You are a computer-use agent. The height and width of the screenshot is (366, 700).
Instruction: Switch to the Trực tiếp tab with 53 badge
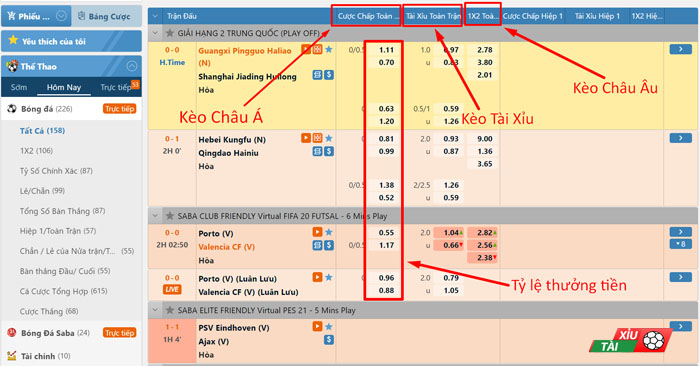click(116, 87)
